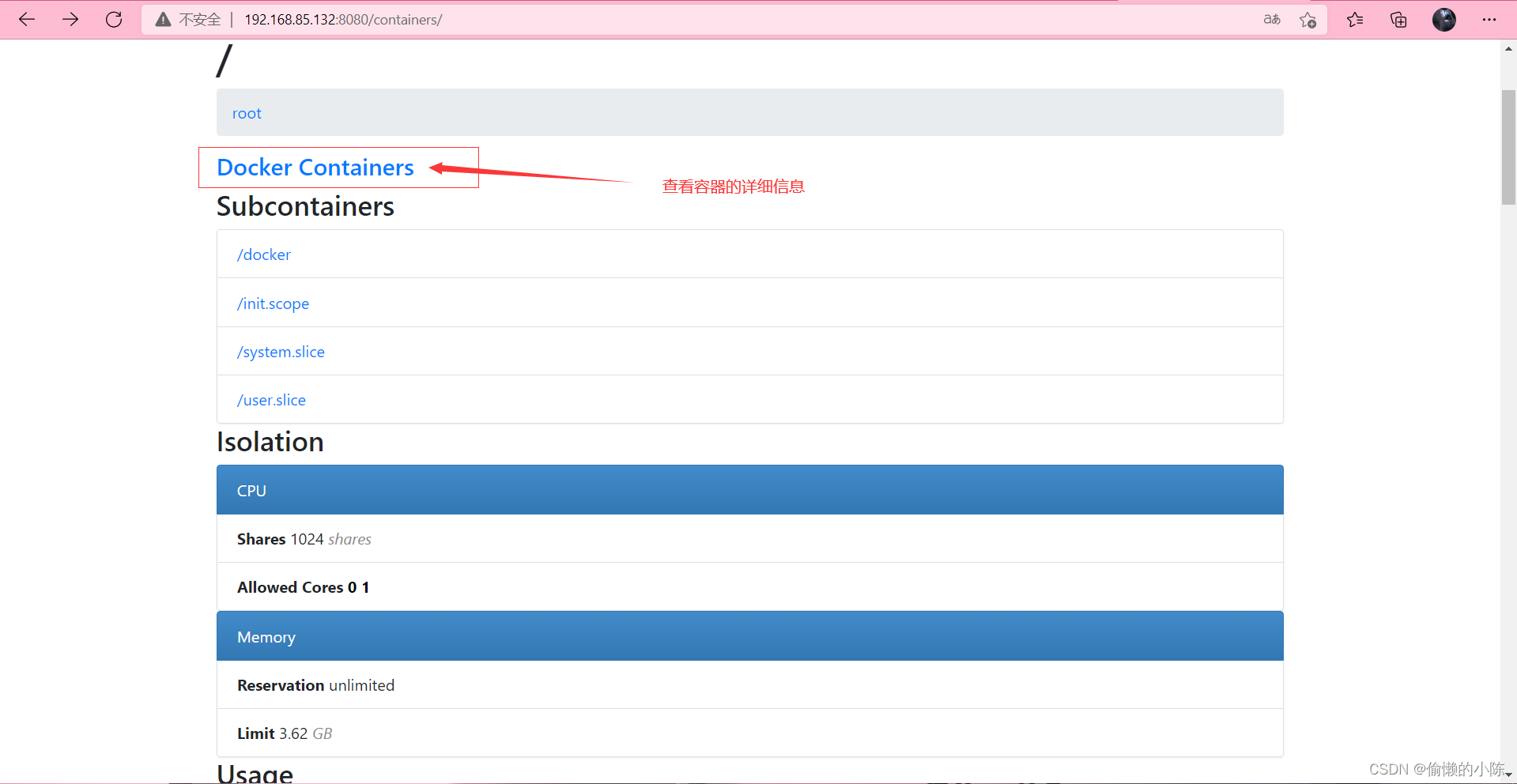
Task: Click the scrollbar up arrow
Action: click(x=1508, y=48)
